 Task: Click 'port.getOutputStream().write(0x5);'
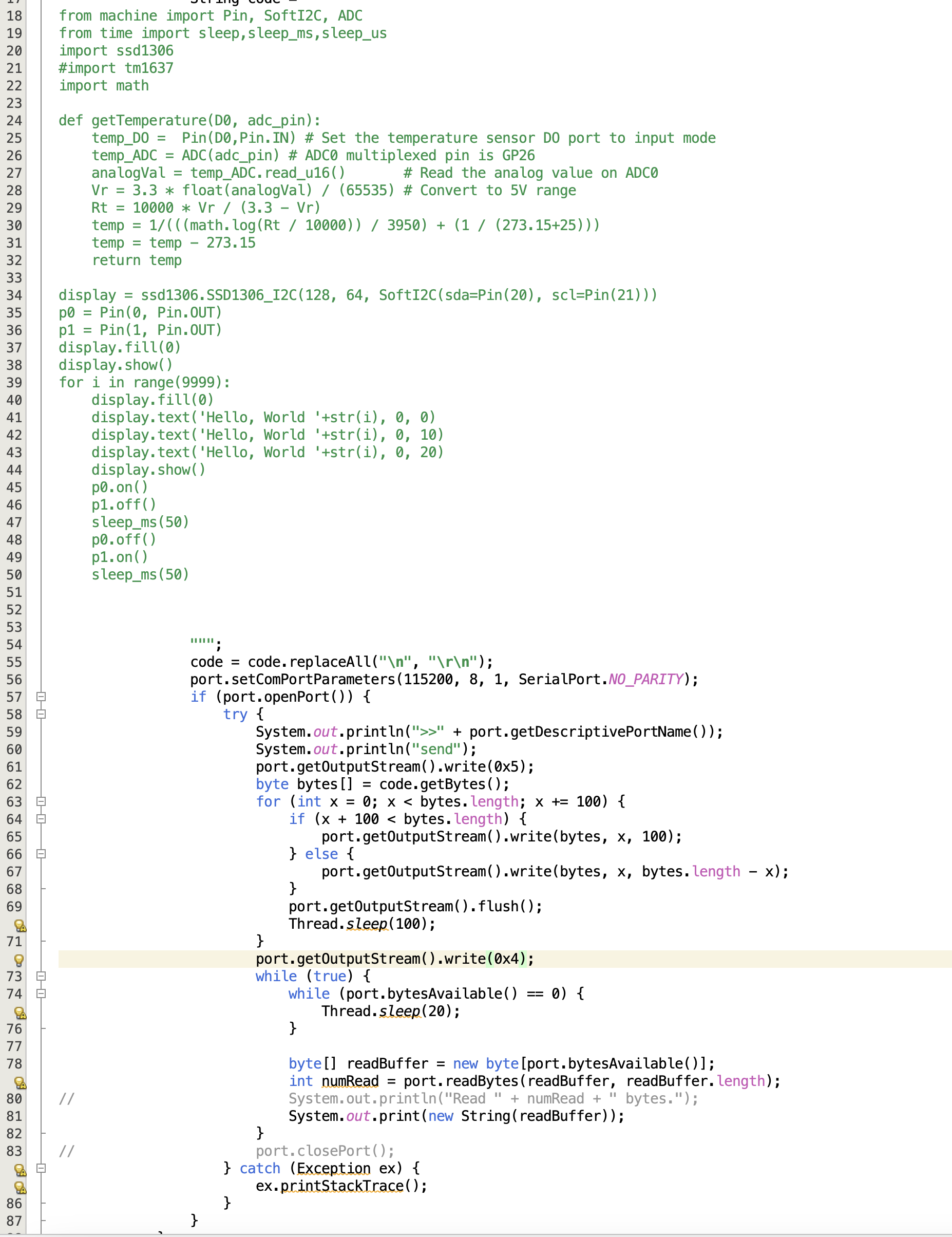pos(395,767)
